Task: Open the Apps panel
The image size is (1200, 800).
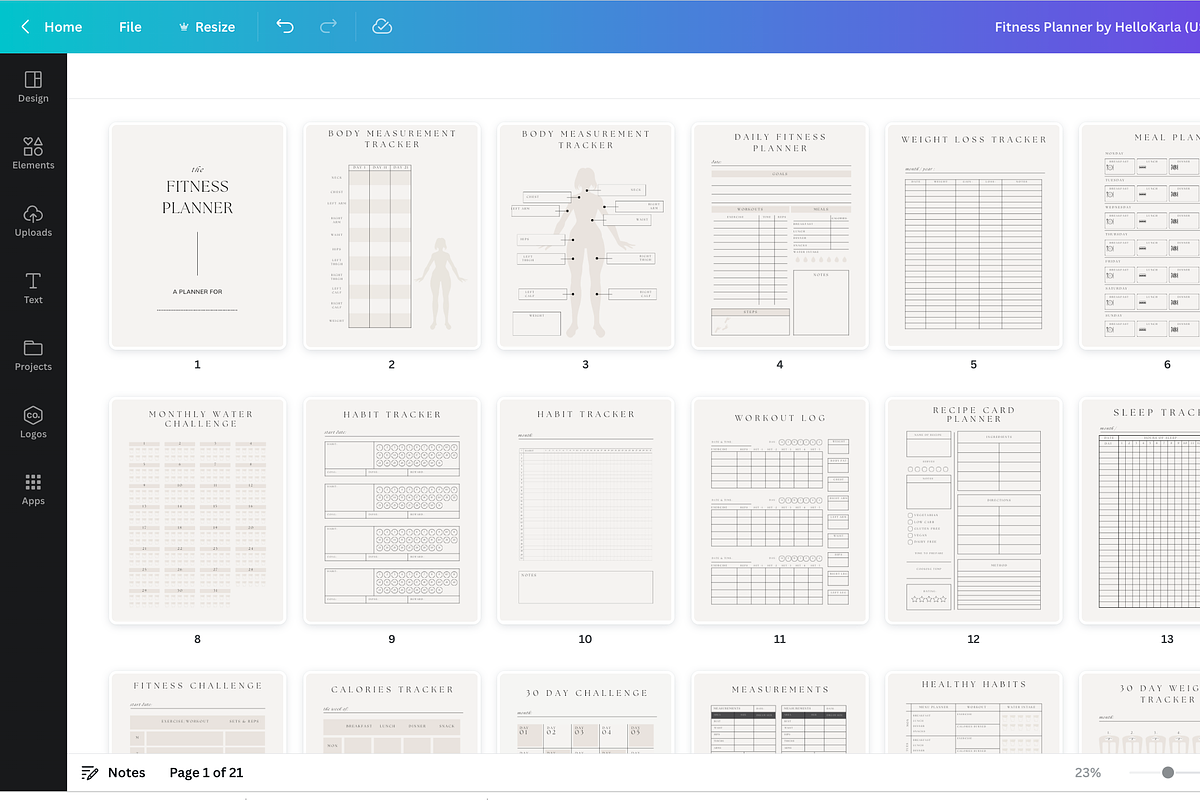Action: [x=33, y=489]
